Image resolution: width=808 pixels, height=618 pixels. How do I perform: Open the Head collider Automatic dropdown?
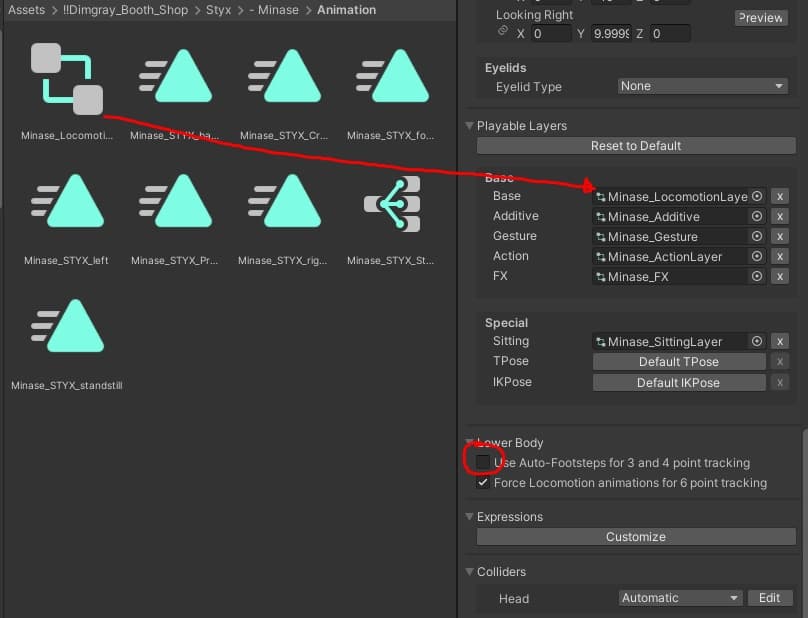point(680,598)
